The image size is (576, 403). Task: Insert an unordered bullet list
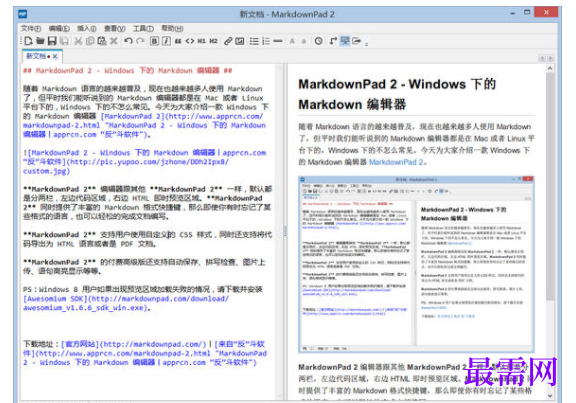pyautogui.click(x=254, y=41)
